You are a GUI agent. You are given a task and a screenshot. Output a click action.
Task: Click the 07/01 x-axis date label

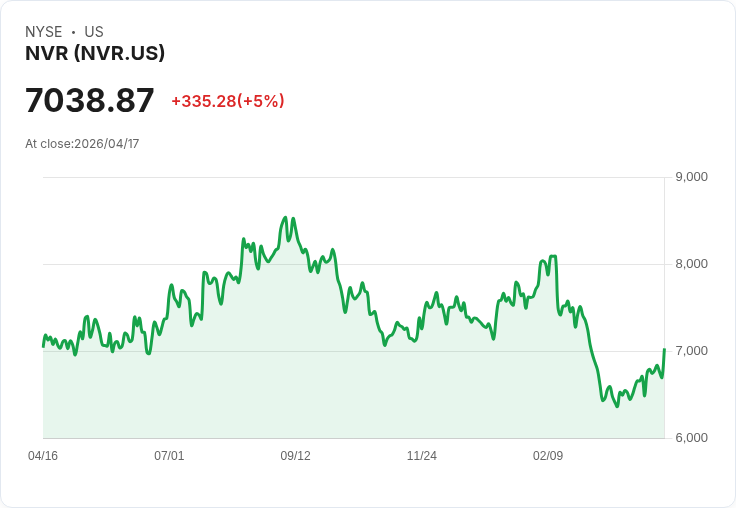click(169, 455)
